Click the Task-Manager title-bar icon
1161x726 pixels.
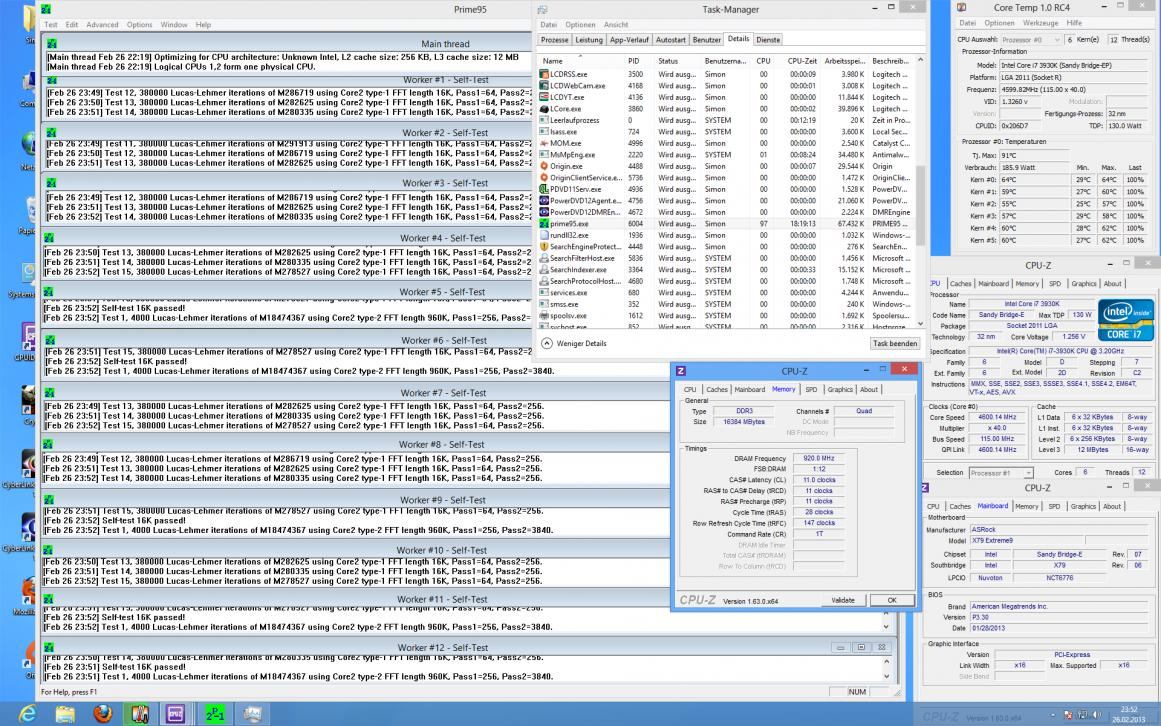(x=543, y=10)
